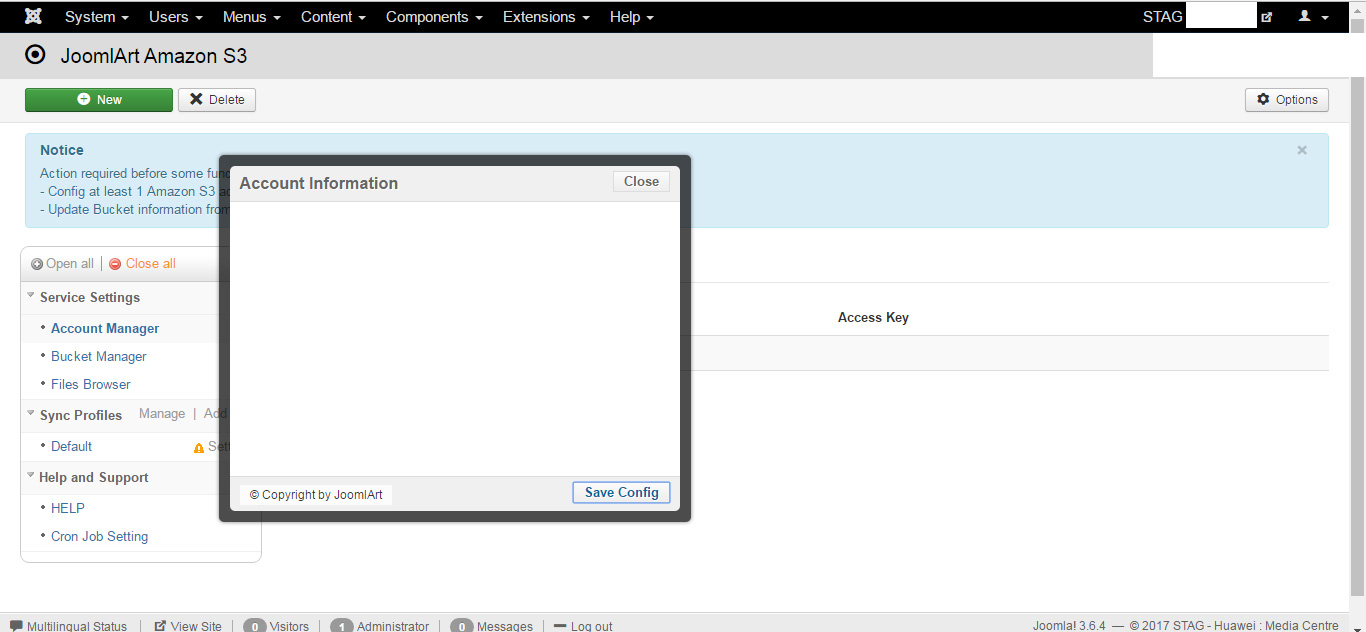The width and height of the screenshot is (1366, 632).
Task: Open Bucket Manager
Action: [x=99, y=356]
